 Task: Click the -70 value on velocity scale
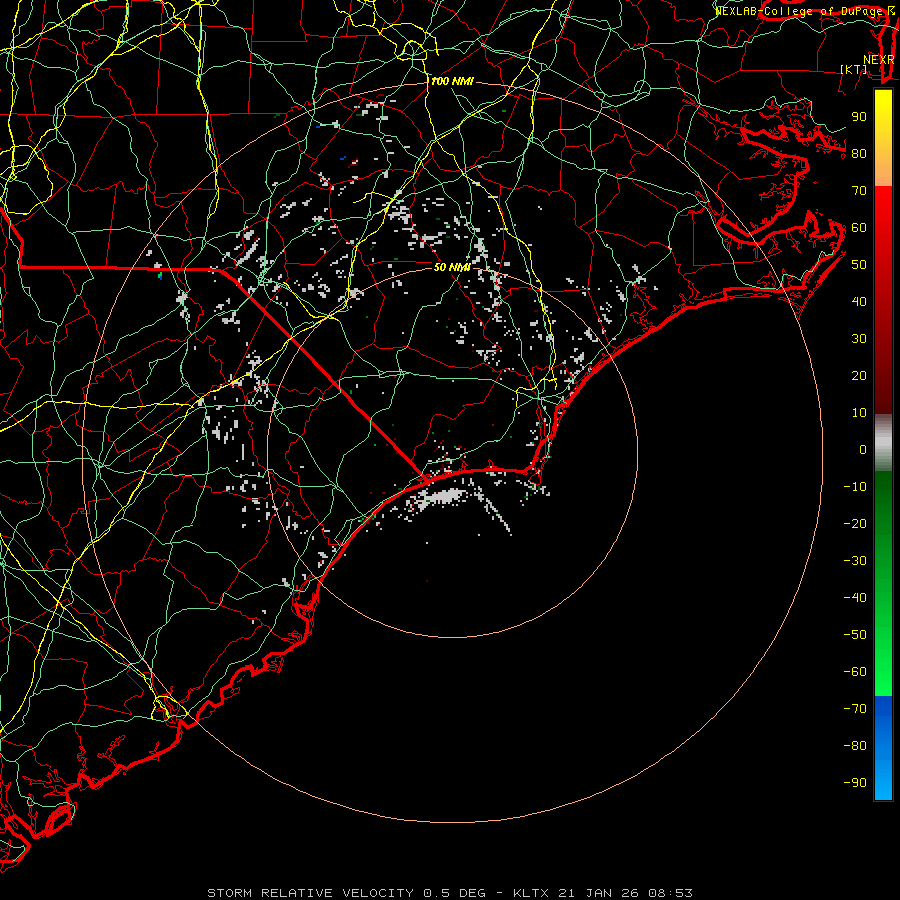(855, 709)
